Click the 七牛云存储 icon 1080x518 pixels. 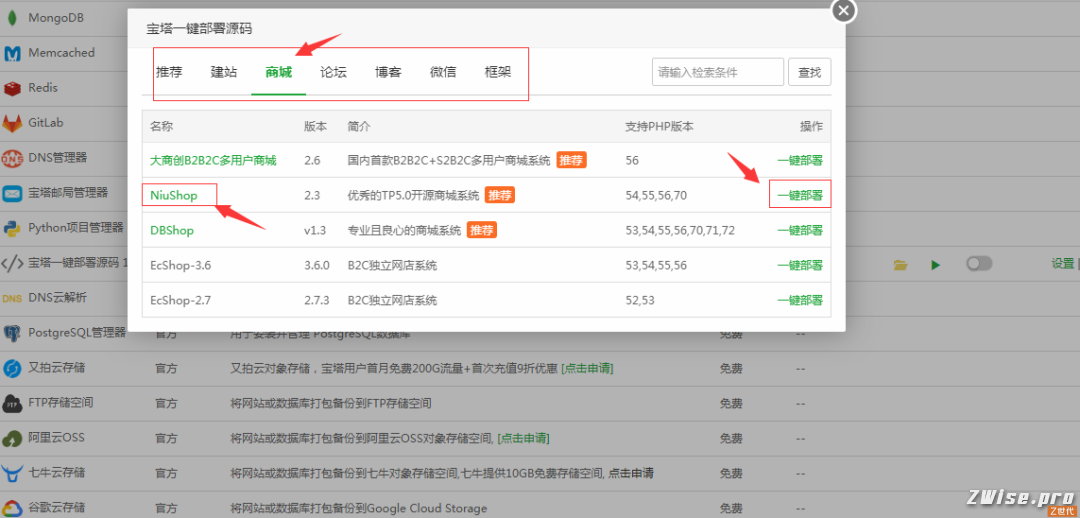tap(12, 475)
